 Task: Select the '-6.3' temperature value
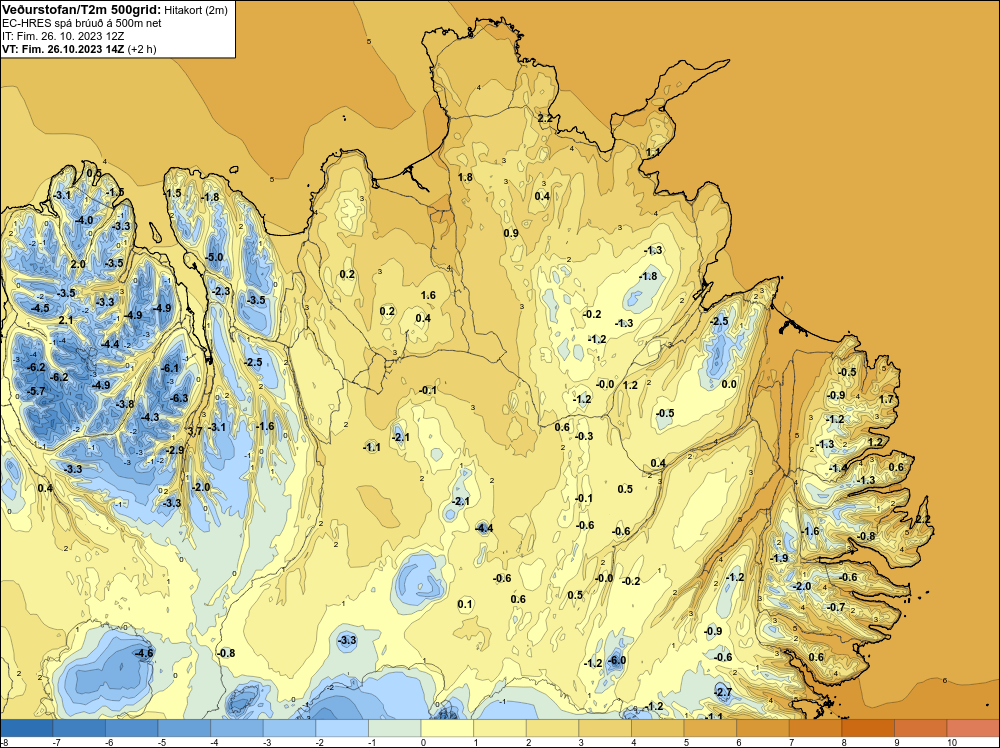[x=179, y=398]
